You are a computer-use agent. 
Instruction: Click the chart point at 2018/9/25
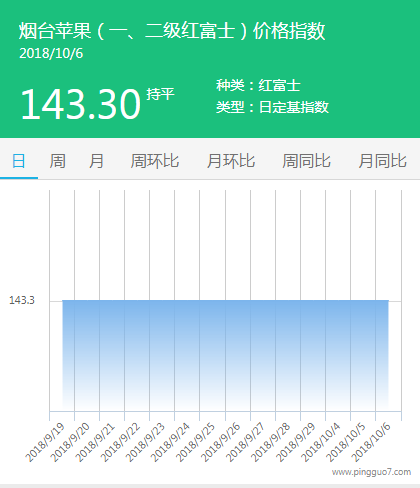coord(213,300)
